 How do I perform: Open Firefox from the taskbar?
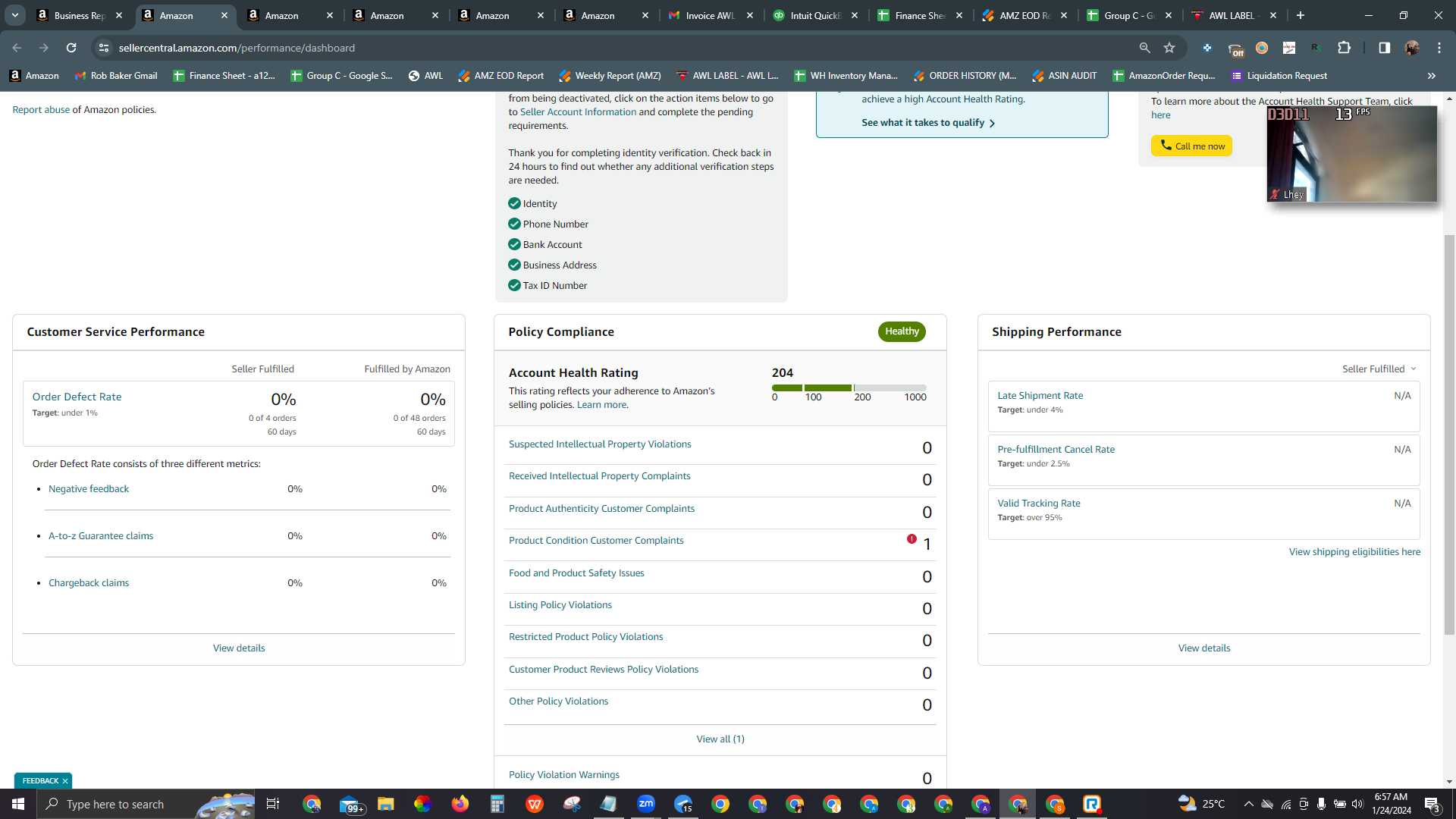[x=460, y=804]
